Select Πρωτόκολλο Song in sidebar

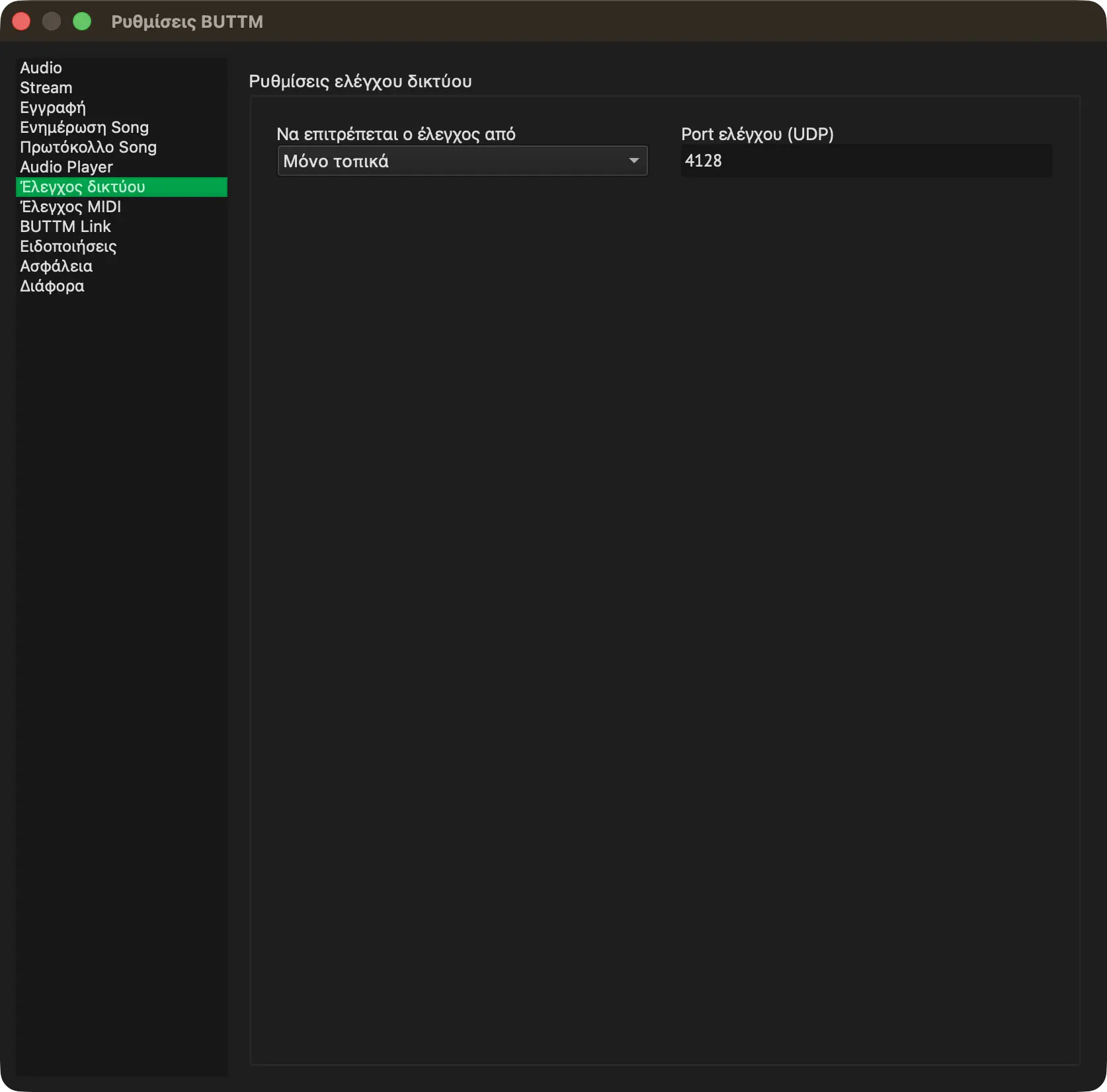pyautogui.click(x=121, y=147)
